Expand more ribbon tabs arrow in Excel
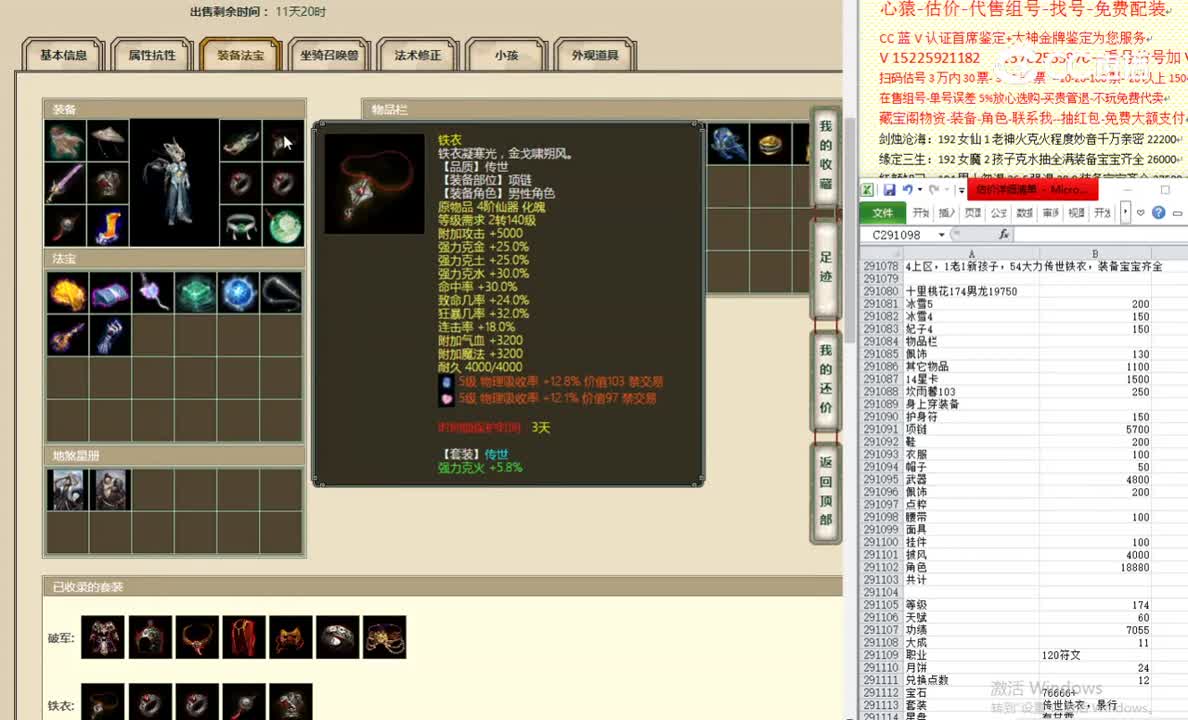The image size is (1188, 720). coord(1125,212)
